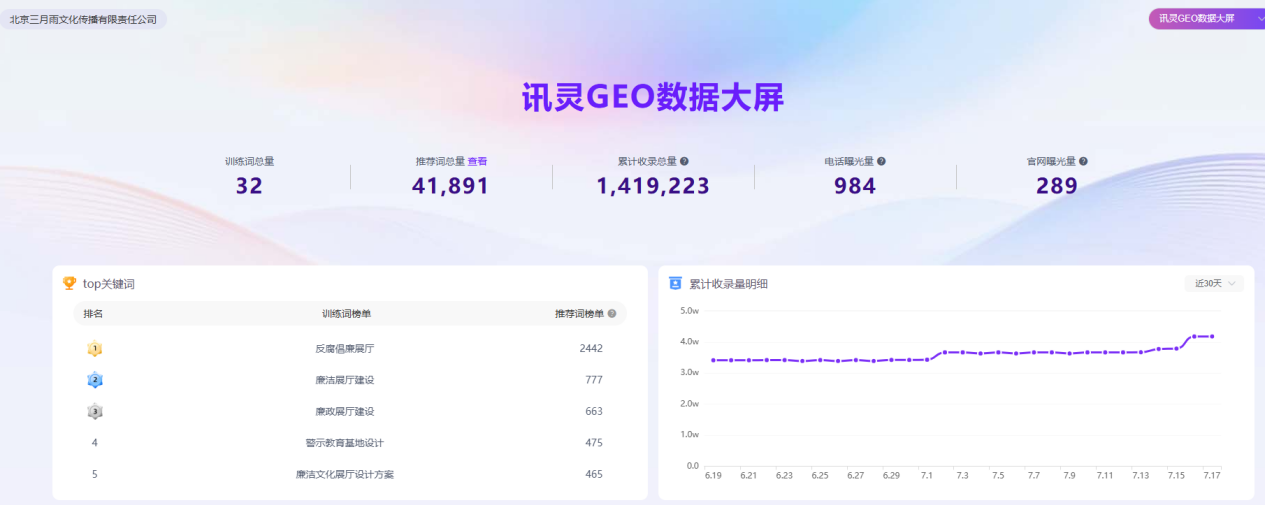Click the help icon next to 电话曝光量

click(881, 161)
